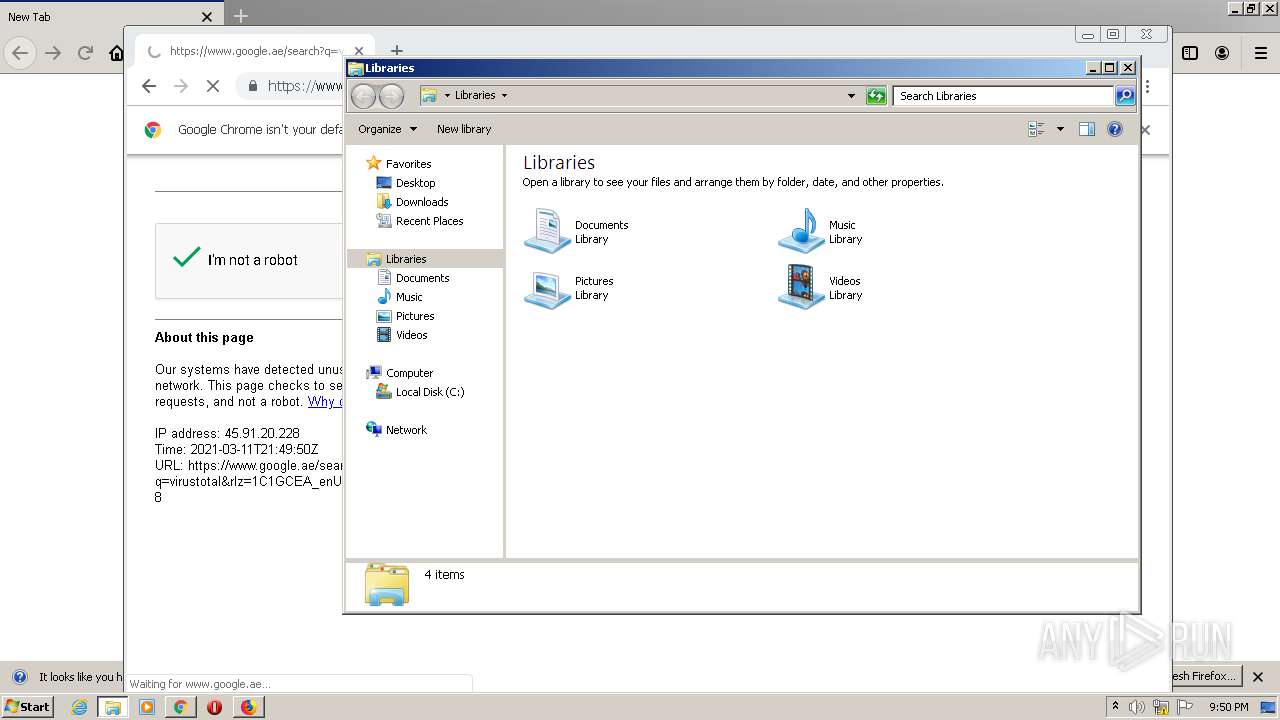Open new tab in Chrome
The height and width of the screenshot is (720, 1280).
click(397, 51)
